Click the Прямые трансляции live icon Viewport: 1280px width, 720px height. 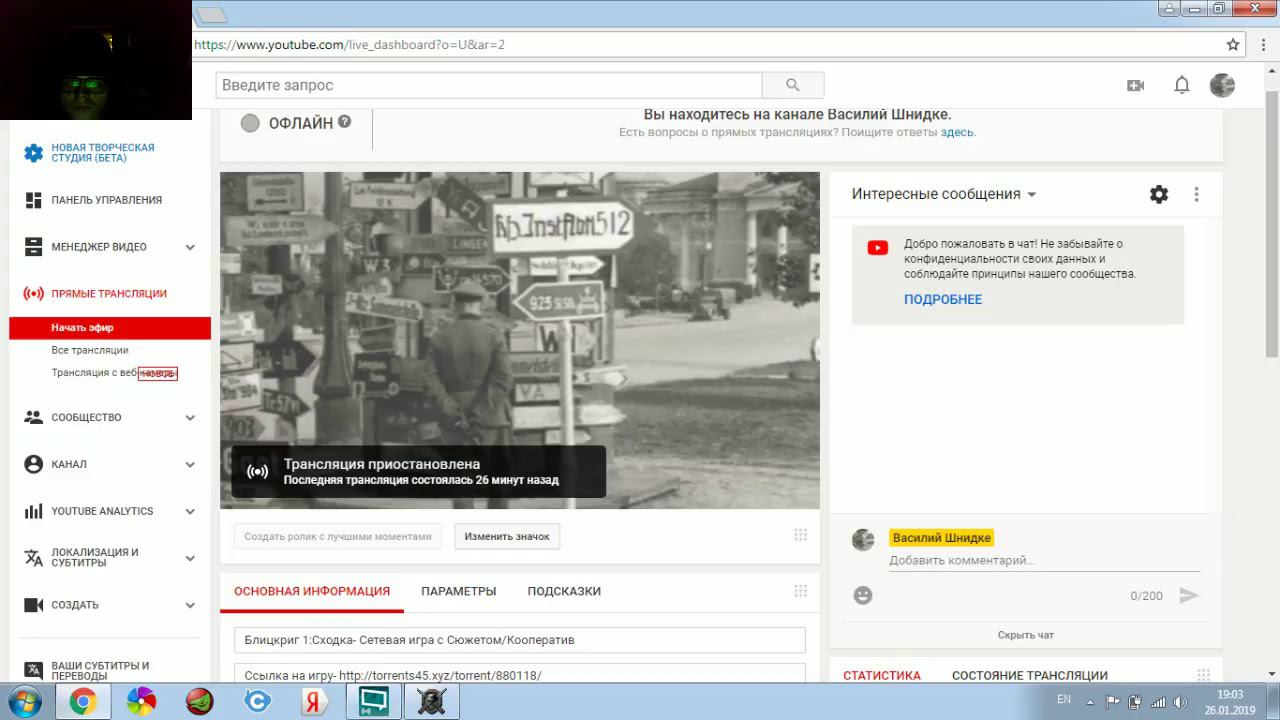(34, 294)
